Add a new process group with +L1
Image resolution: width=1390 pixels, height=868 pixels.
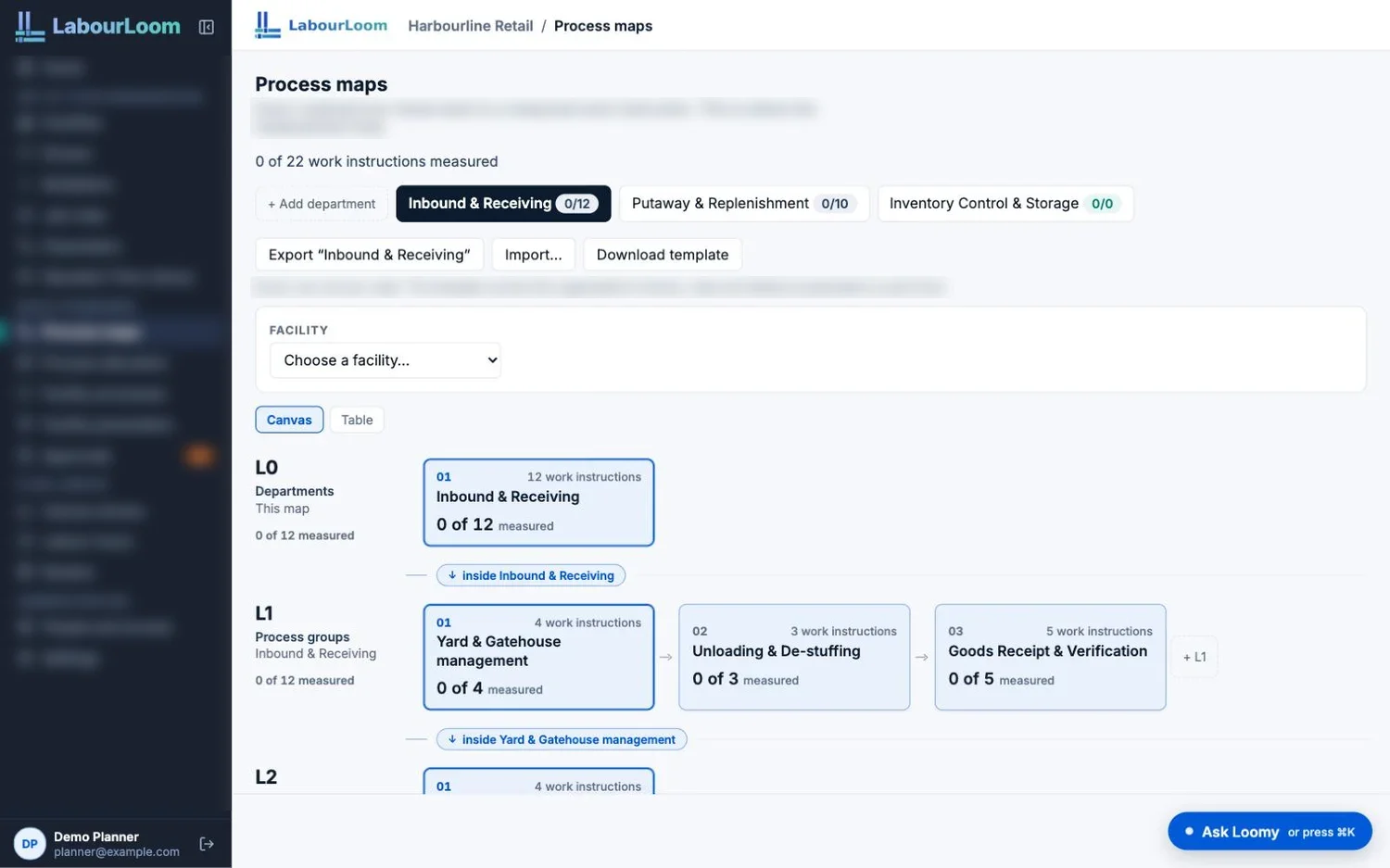coord(1194,657)
